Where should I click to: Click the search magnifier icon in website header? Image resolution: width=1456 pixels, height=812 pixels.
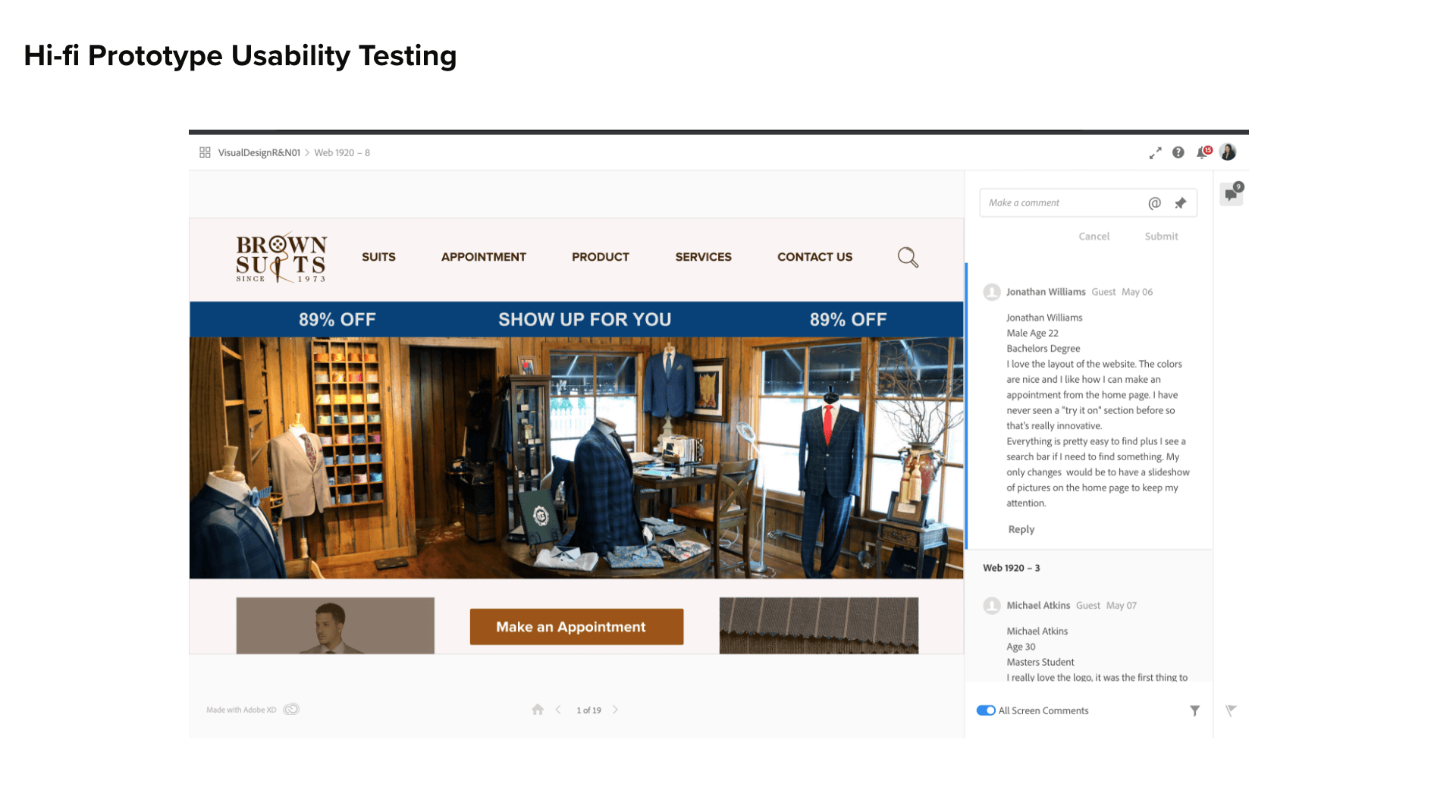coord(908,257)
